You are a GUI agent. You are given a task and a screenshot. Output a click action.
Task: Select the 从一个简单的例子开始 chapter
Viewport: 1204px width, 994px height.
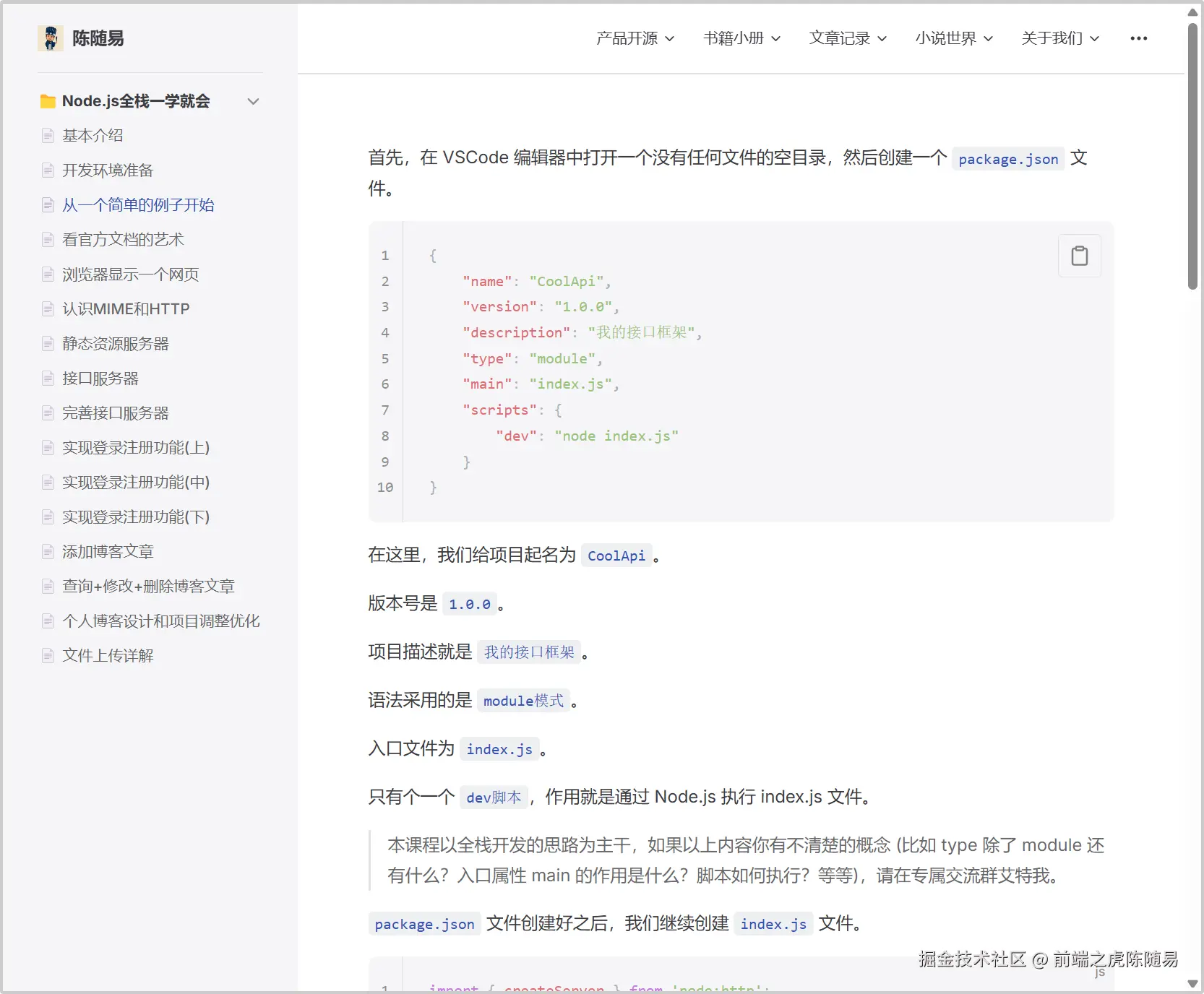(x=138, y=205)
